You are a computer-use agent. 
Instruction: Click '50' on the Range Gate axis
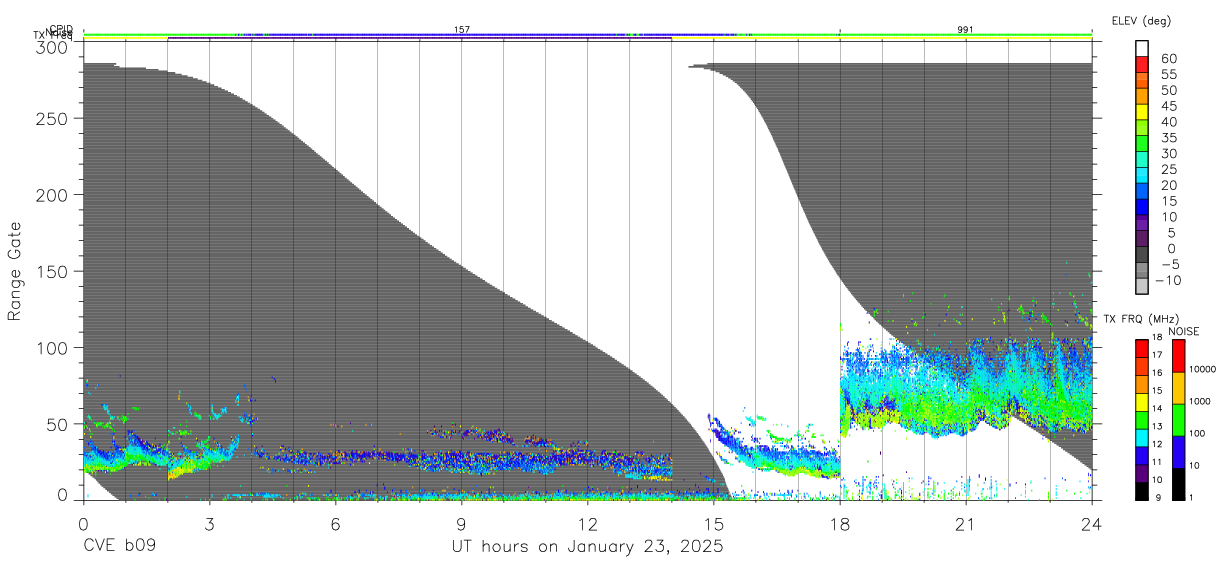[58, 424]
